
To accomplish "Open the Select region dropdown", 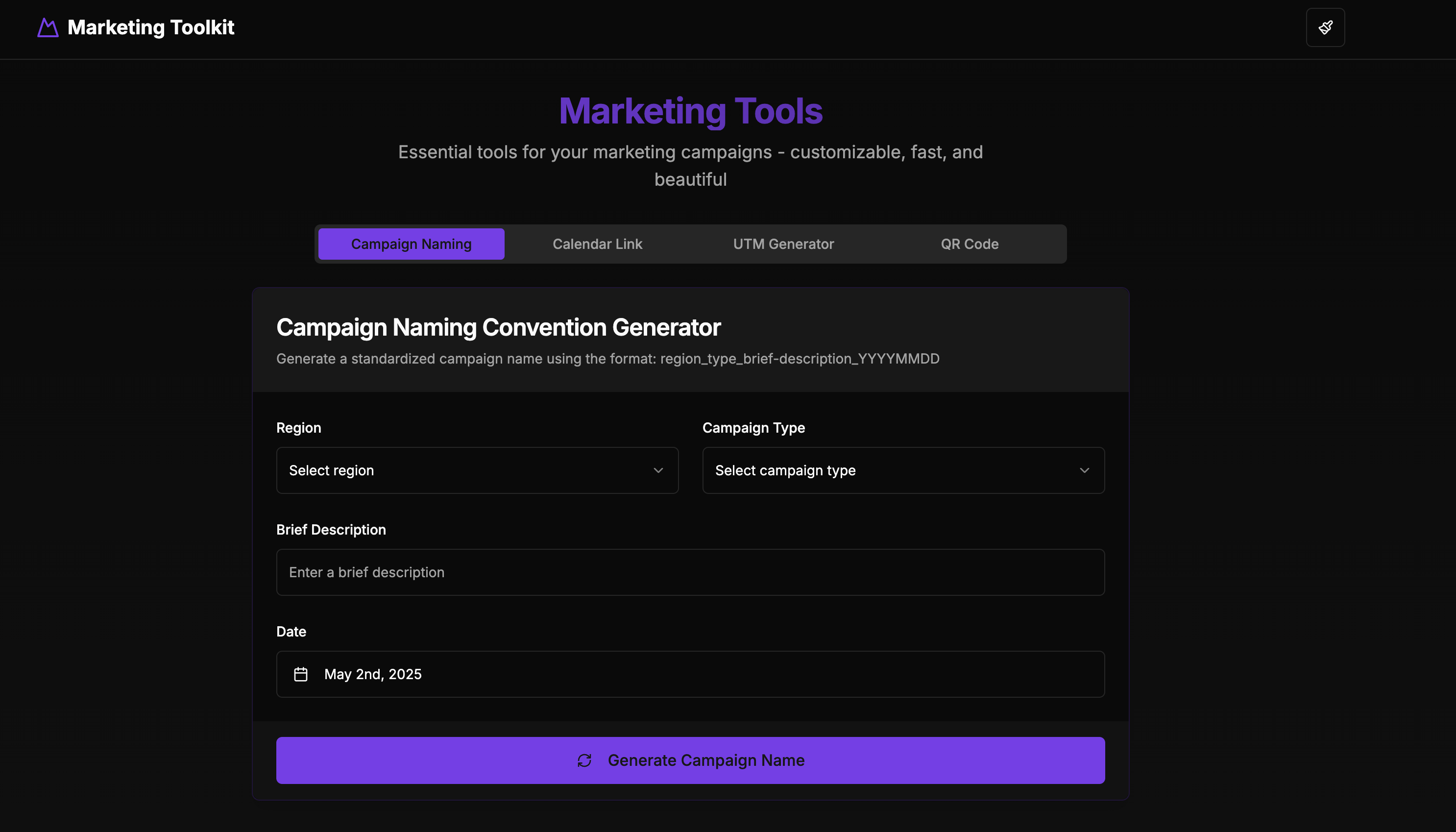I will (x=477, y=470).
